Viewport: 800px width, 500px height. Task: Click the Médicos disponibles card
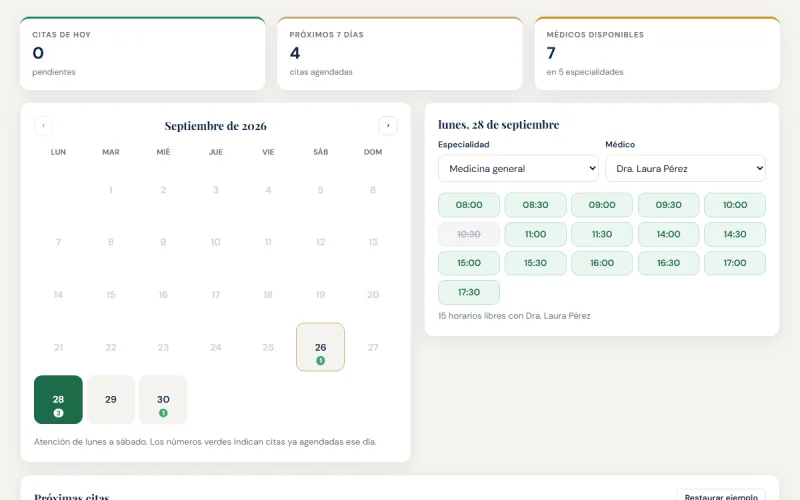pos(657,54)
